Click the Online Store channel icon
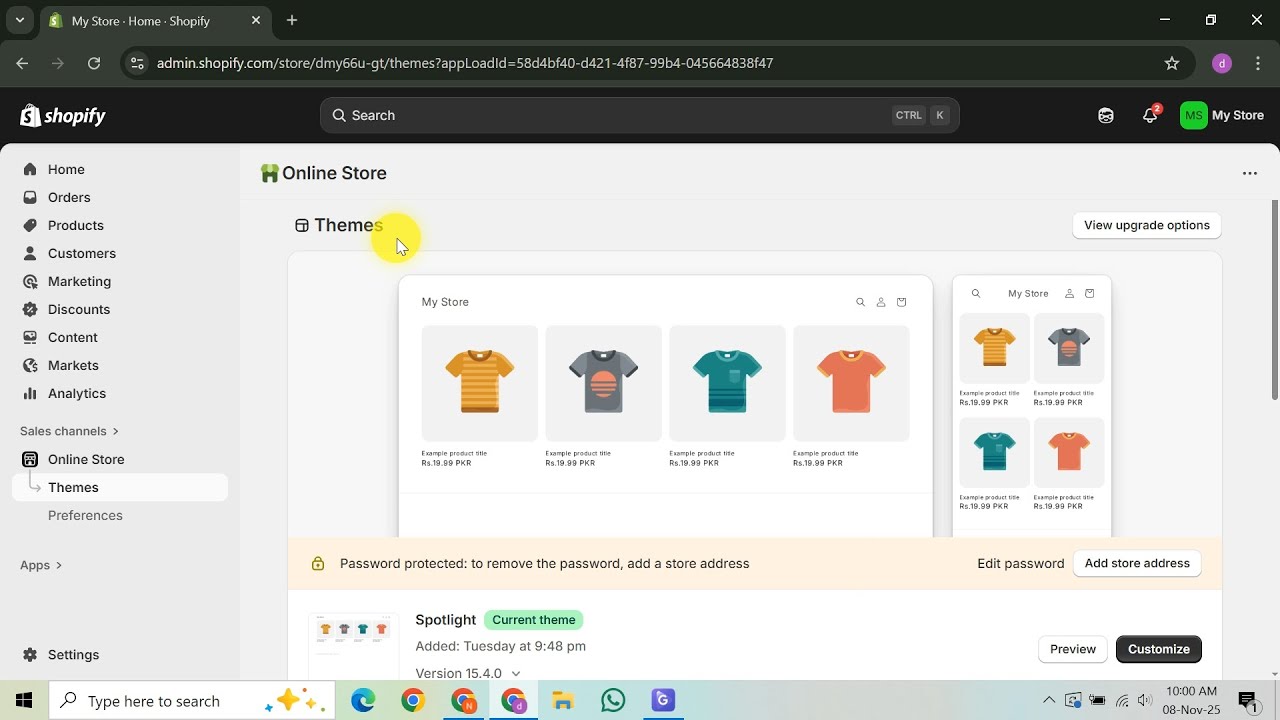Screen dimensions: 1280x720 point(30,459)
